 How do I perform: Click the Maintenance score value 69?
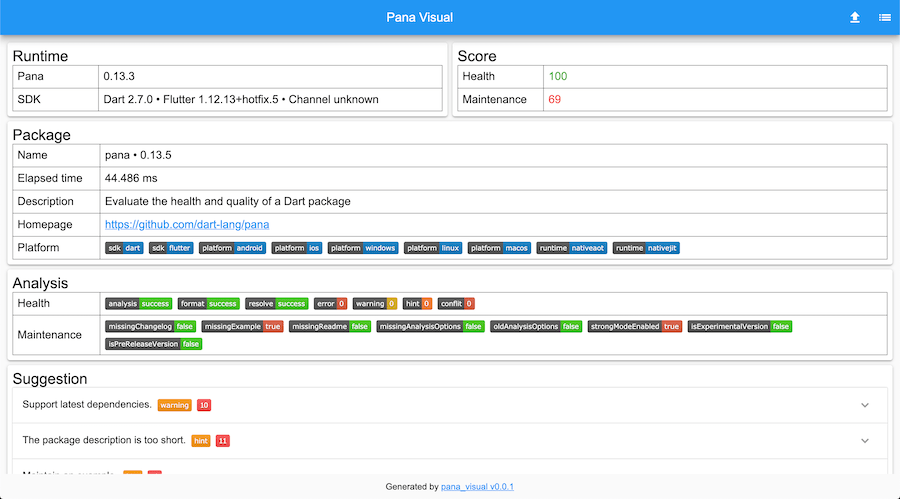click(x=554, y=99)
